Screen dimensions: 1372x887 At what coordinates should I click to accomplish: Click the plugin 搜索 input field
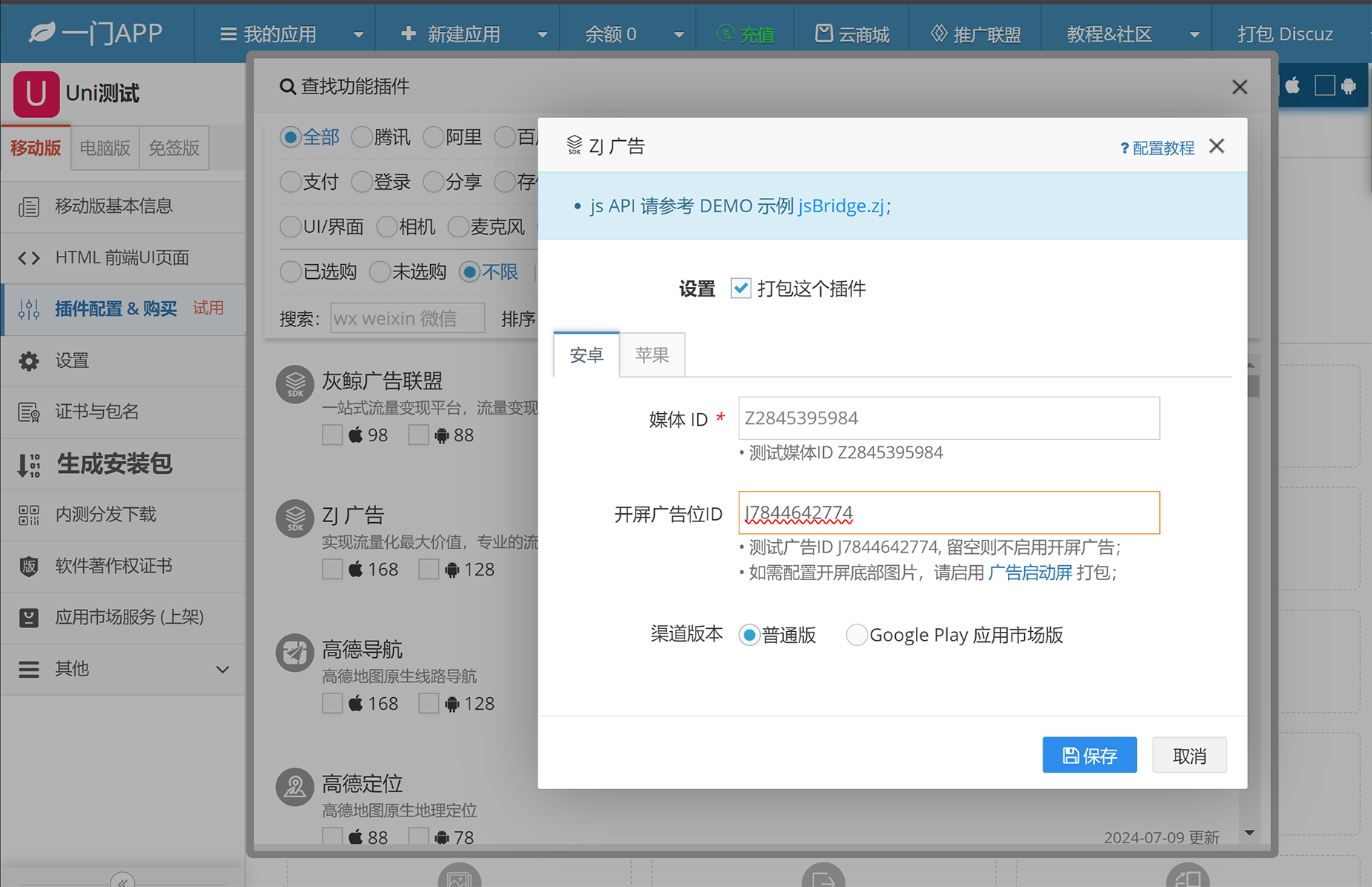[407, 318]
